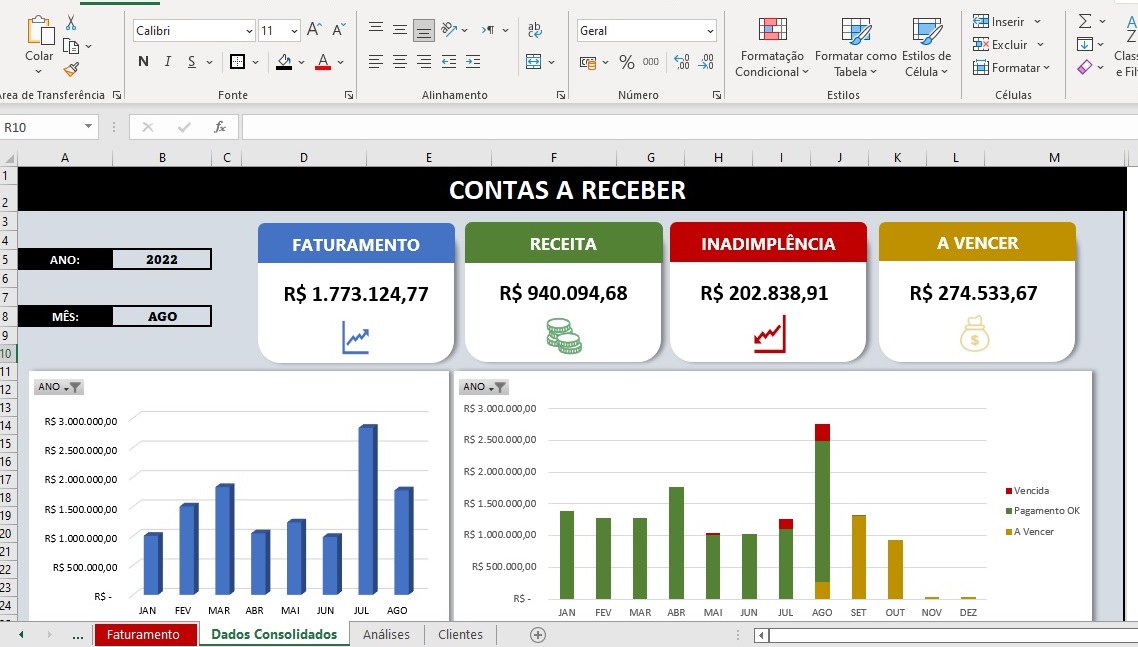This screenshot has height=647, width=1138.
Task: Select the Format Painter brush
Action: pos(71,69)
